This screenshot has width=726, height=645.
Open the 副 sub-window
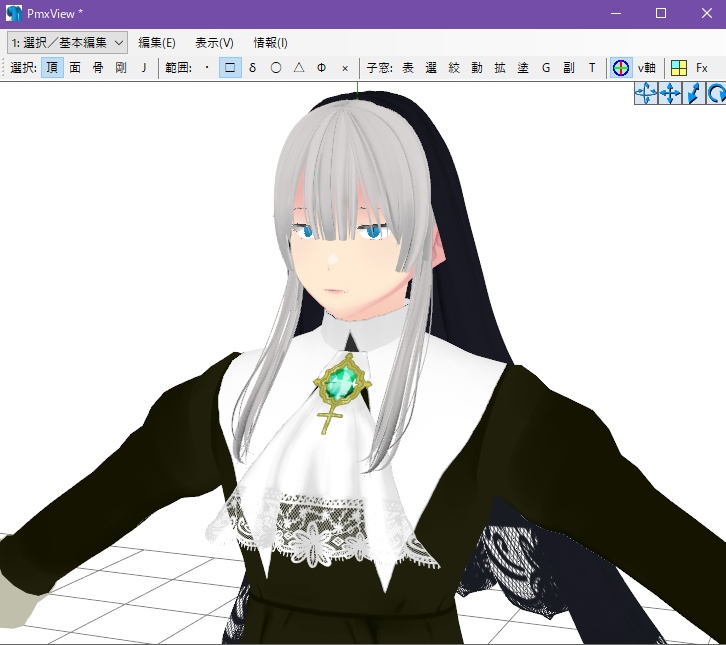pos(569,68)
